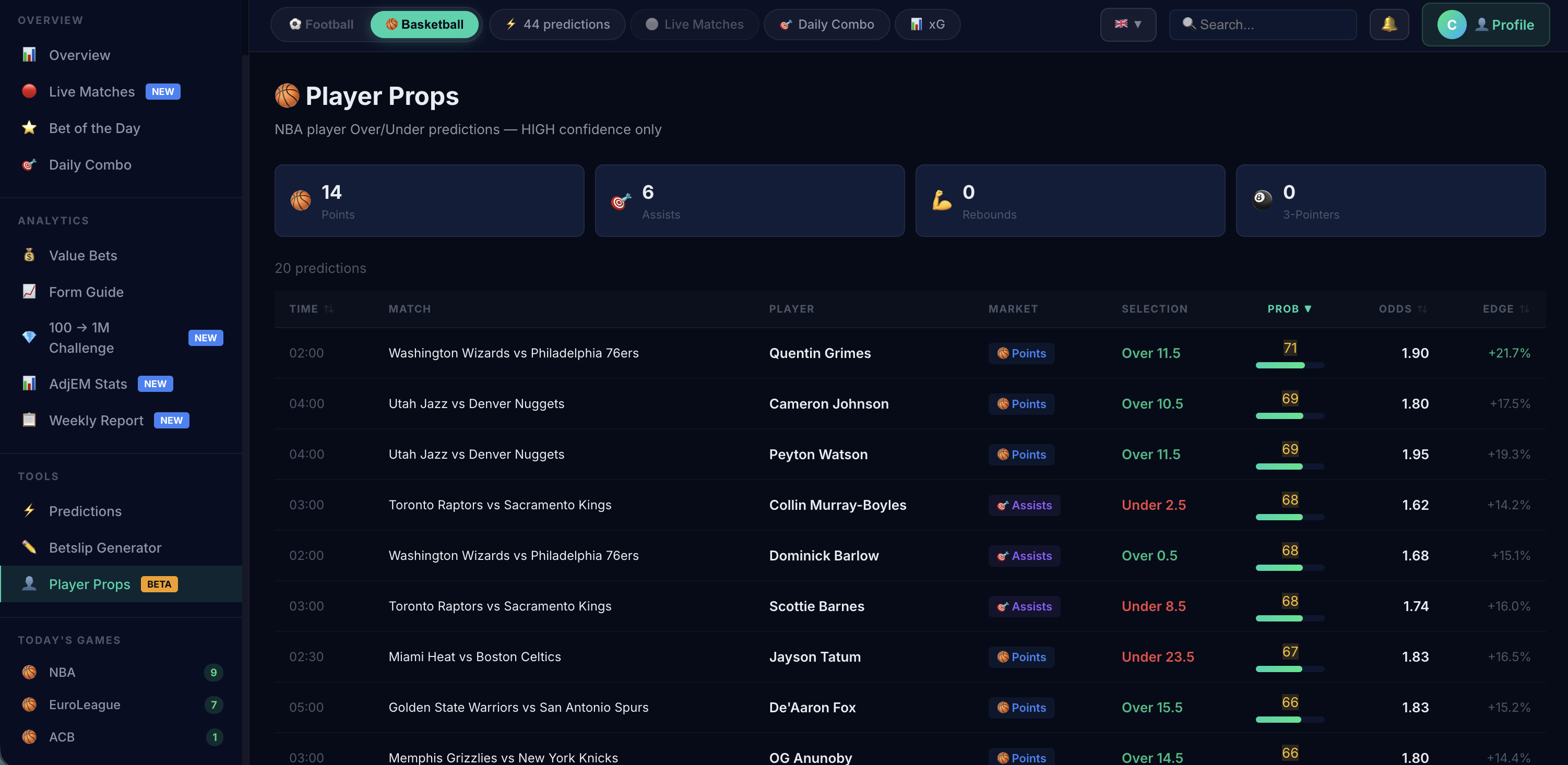The image size is (1568, 765).
Task: Click the notification bell icon
Action: click(1388, 25)
